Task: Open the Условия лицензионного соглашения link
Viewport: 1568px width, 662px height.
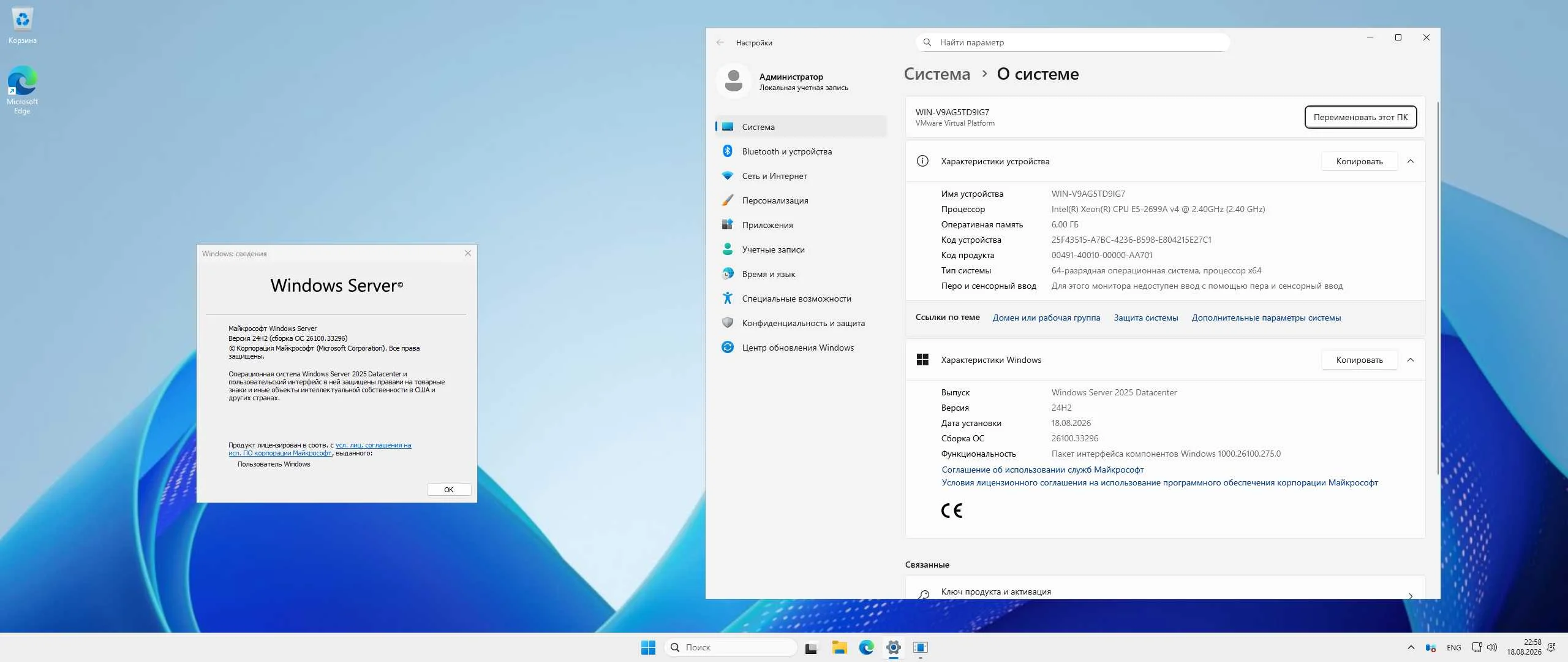Action: (1159, 482)
